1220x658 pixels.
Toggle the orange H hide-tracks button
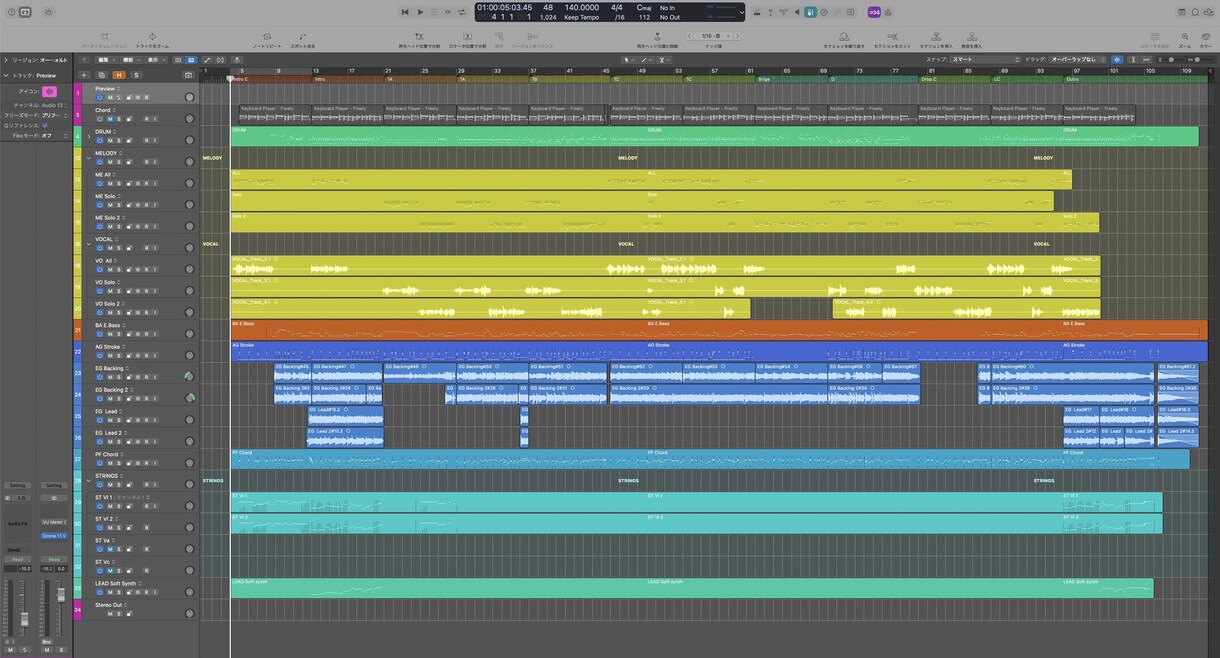click(119, 75)
